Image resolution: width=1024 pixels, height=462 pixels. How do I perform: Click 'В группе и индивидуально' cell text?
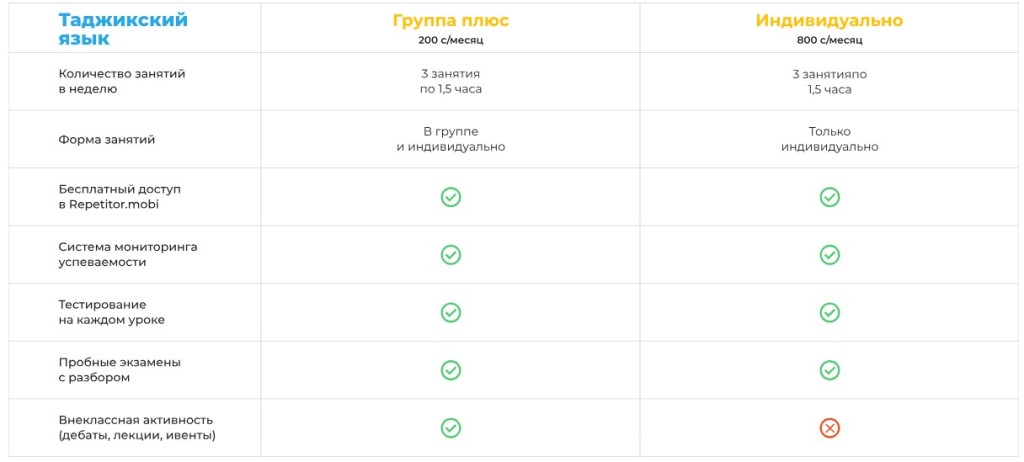coord(450,139)
